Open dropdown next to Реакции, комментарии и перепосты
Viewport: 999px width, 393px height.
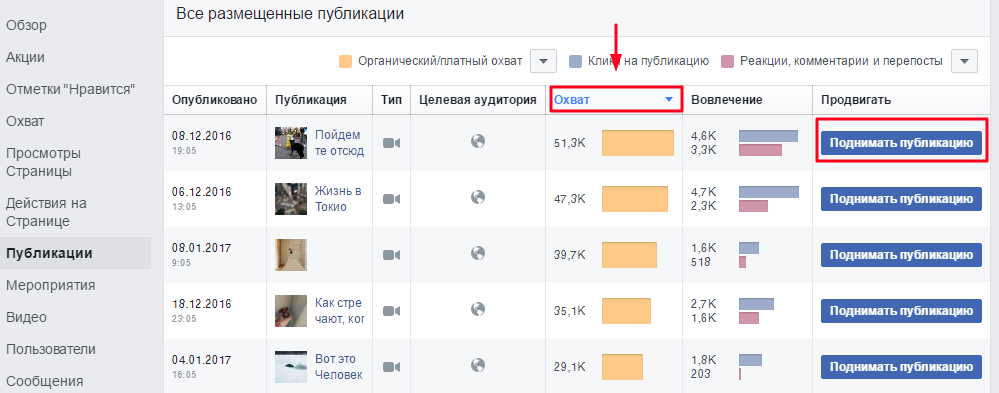click(x=964, y=61)
